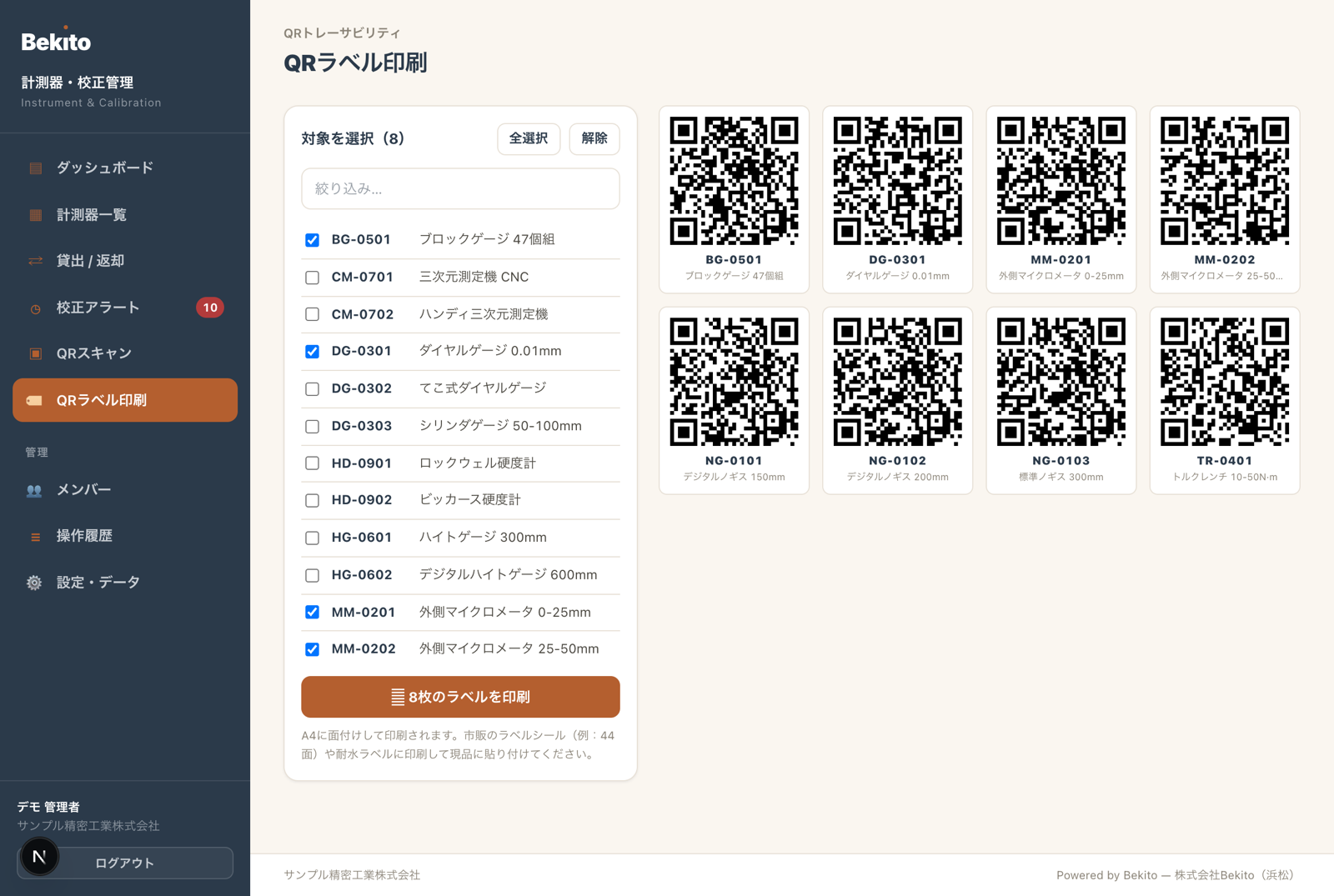
Task: Click the NG-0103 QR code card
Action: (1061, 401)
